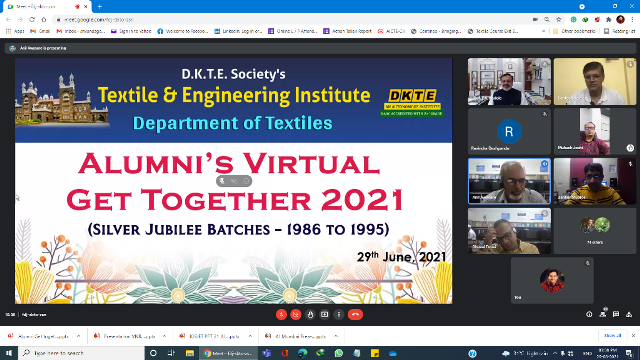This screenshot has height=360, width=640.
Task: Open a new Chrome tab
Action: click(100, 7)
